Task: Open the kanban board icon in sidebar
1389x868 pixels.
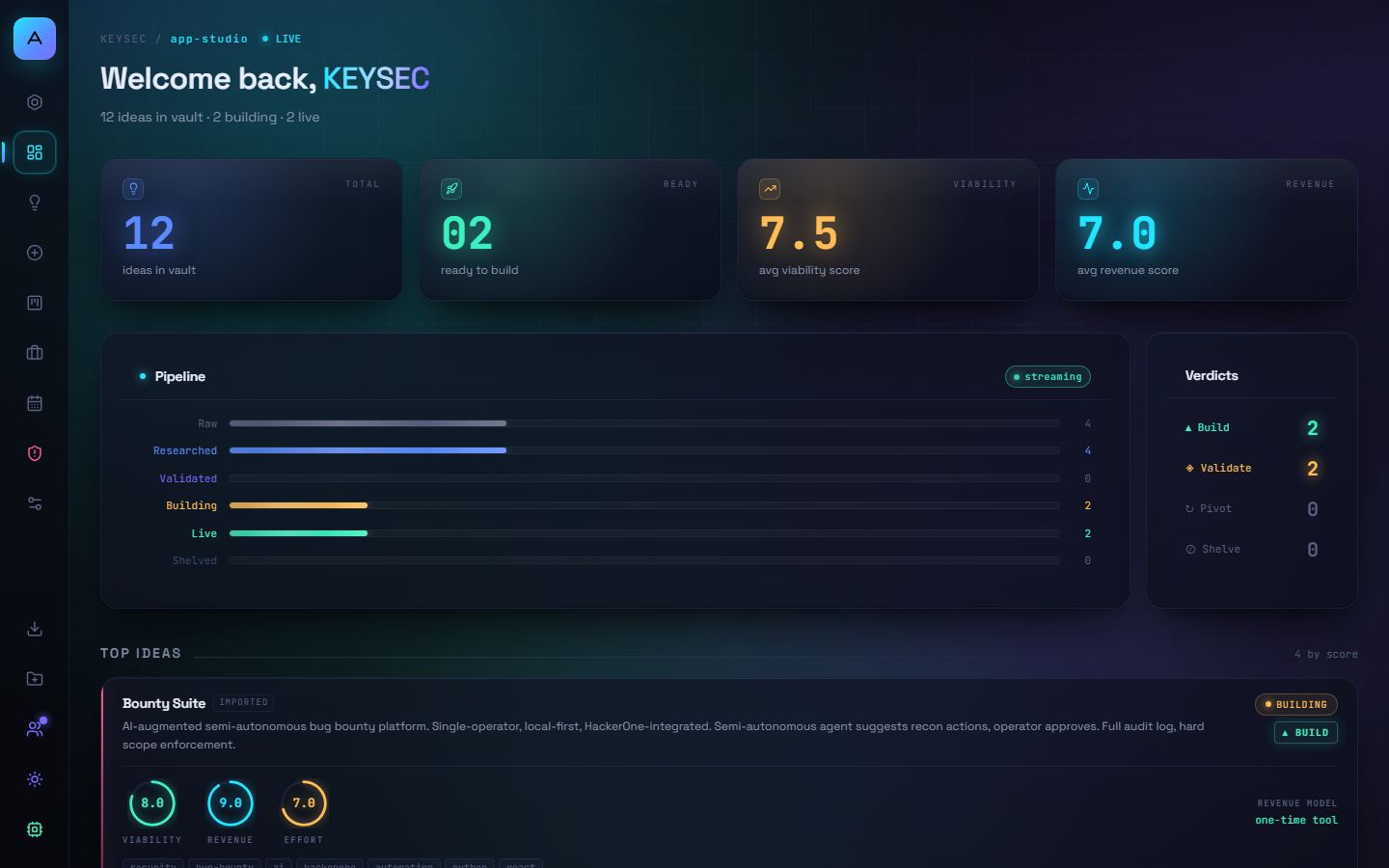Action: click(35, 303)
